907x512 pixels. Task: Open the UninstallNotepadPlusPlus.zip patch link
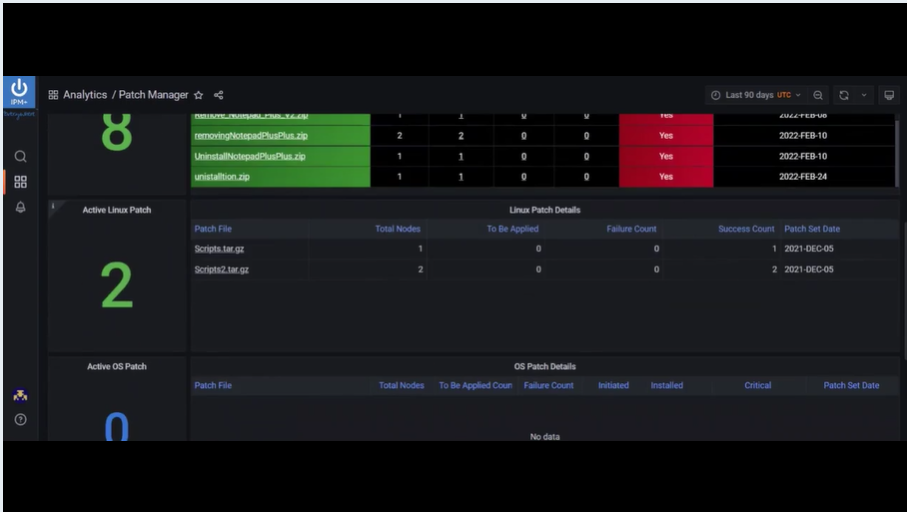click(250, 156)
